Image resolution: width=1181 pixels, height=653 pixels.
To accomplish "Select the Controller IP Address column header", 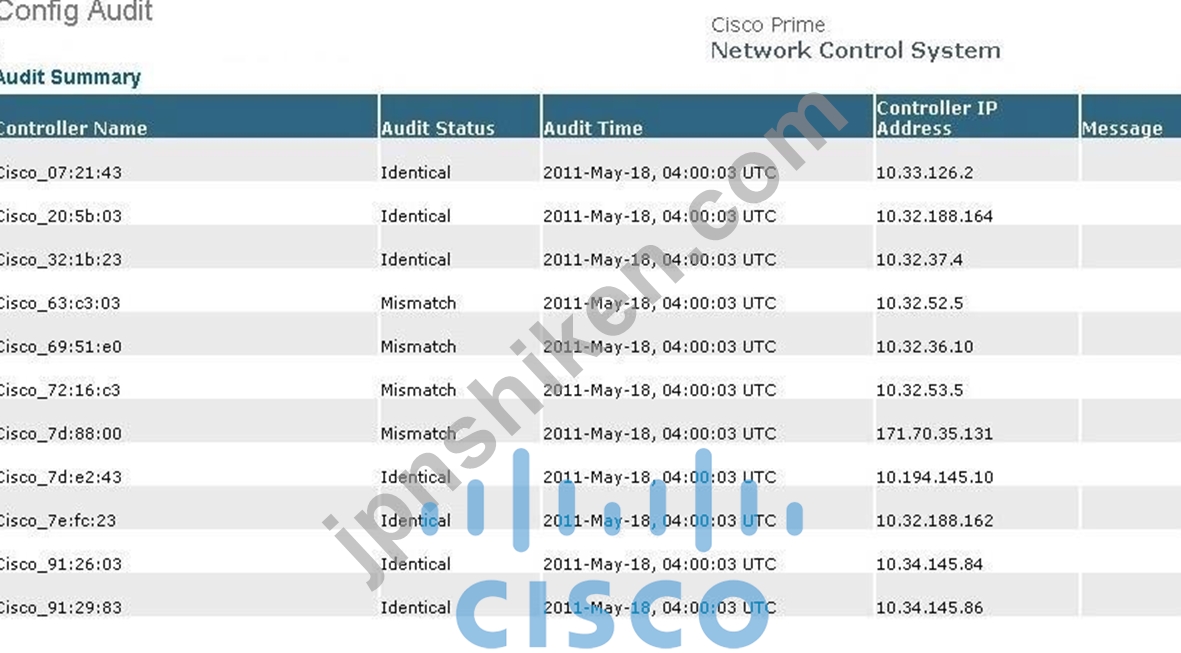I will [x=936, y=118].
